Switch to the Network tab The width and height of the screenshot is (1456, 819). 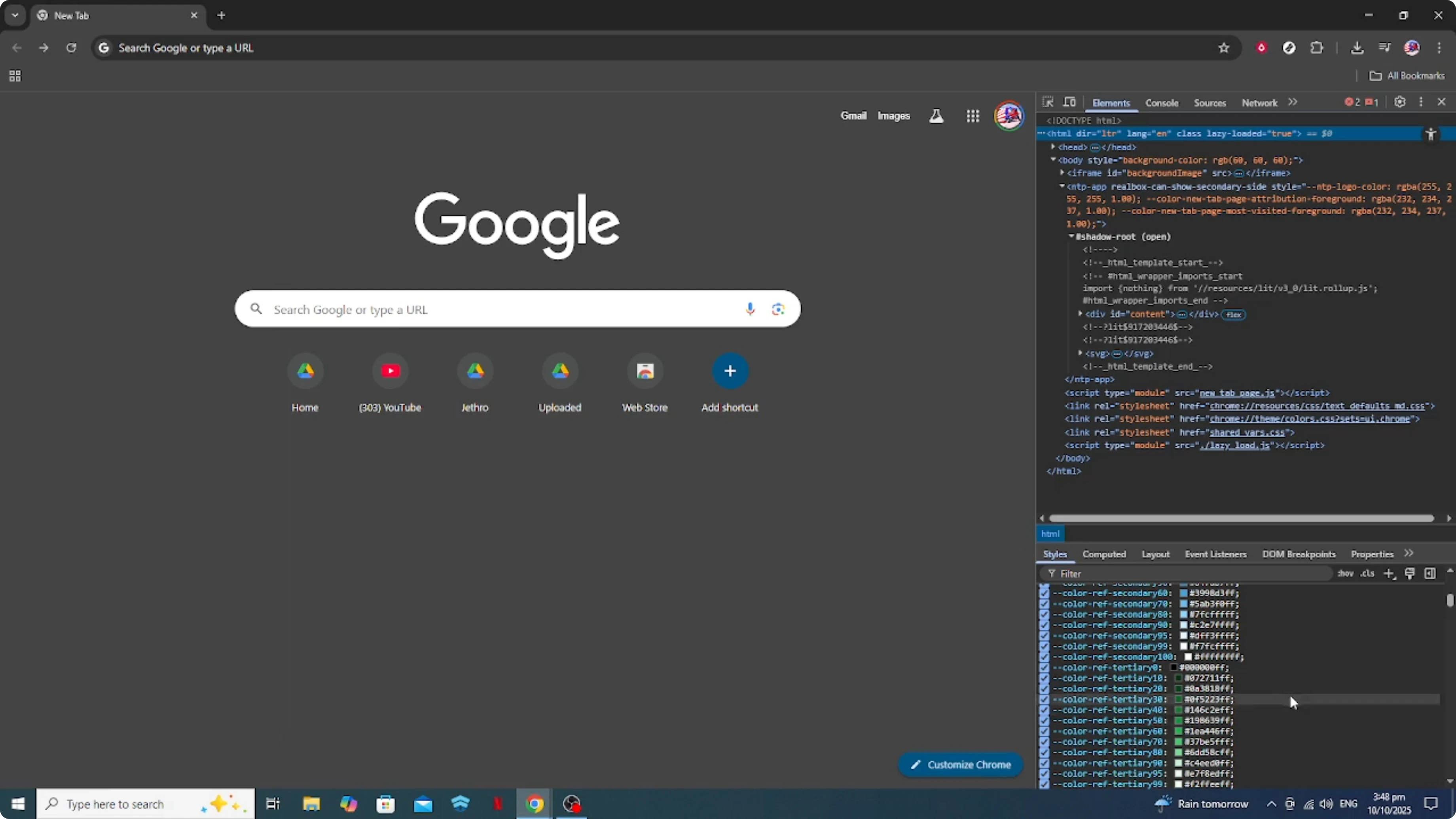coord(1259,103)
